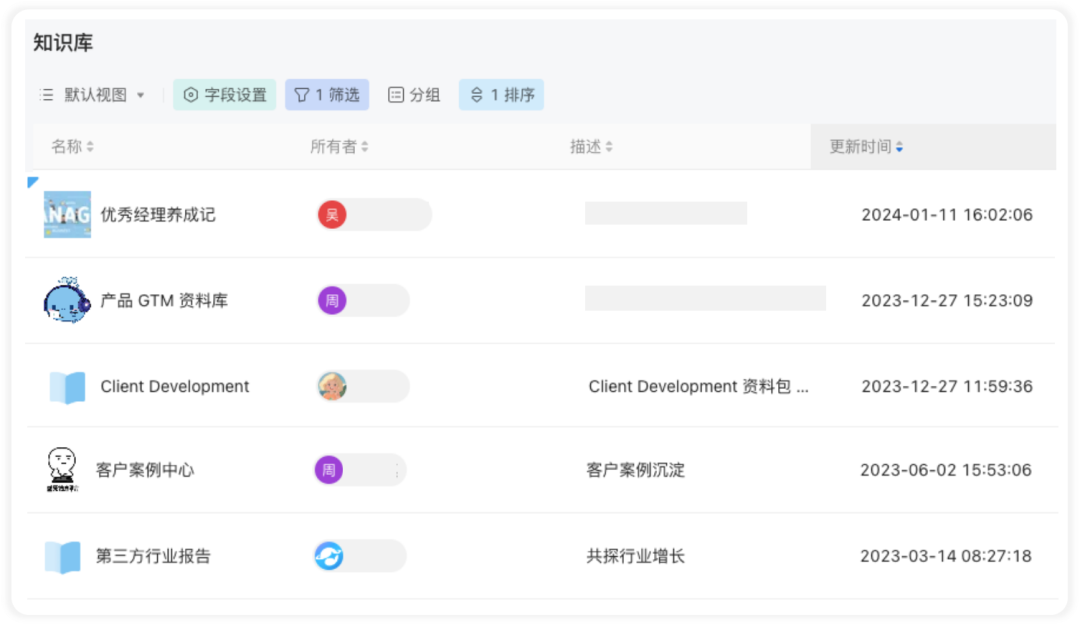Sort by the 所有者 column header
This screenshot has width=1080, height=625.
pos(339,147)
